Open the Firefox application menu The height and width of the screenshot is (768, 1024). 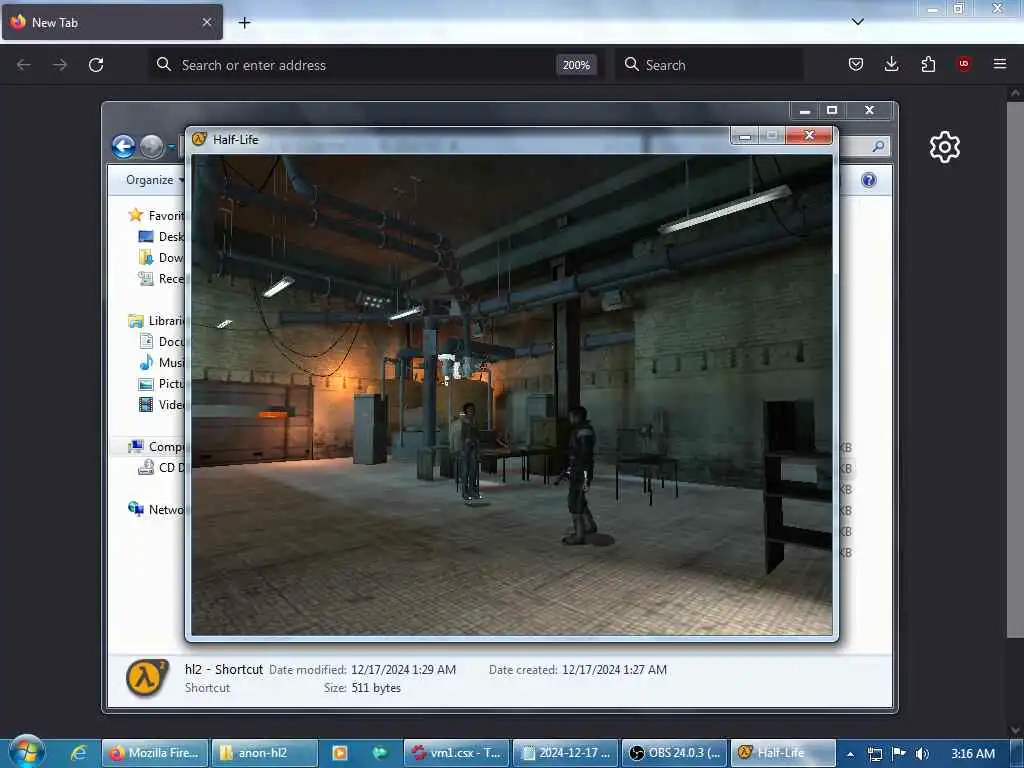tap(999, 64)
